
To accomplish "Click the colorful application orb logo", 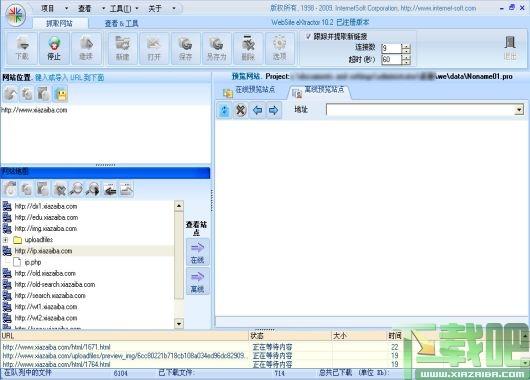I will pos(16,15).
